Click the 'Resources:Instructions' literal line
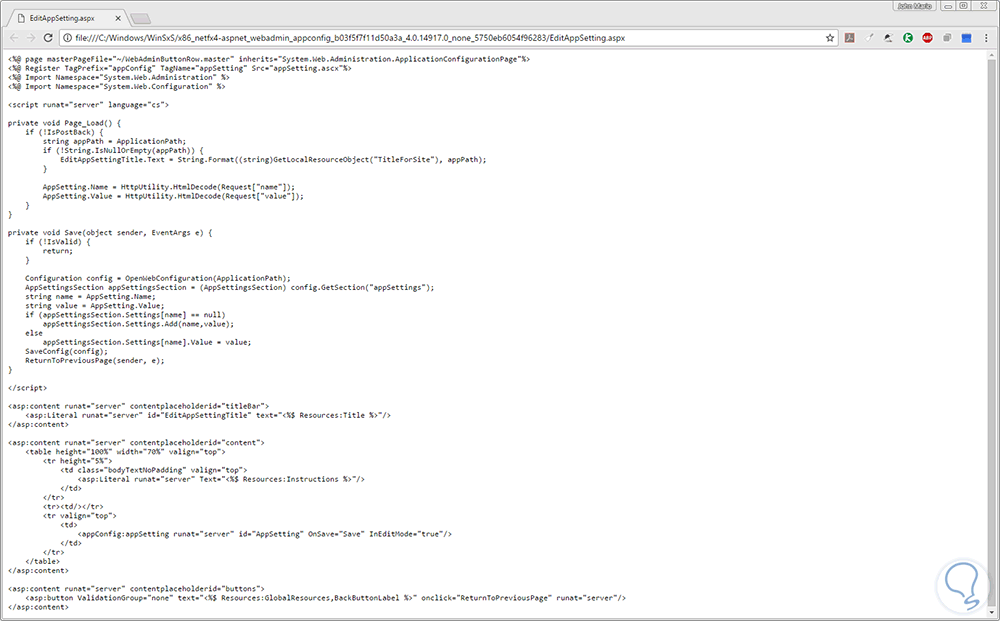The width and height of the screenshot is (1000, 621). [x=221, y=479]
